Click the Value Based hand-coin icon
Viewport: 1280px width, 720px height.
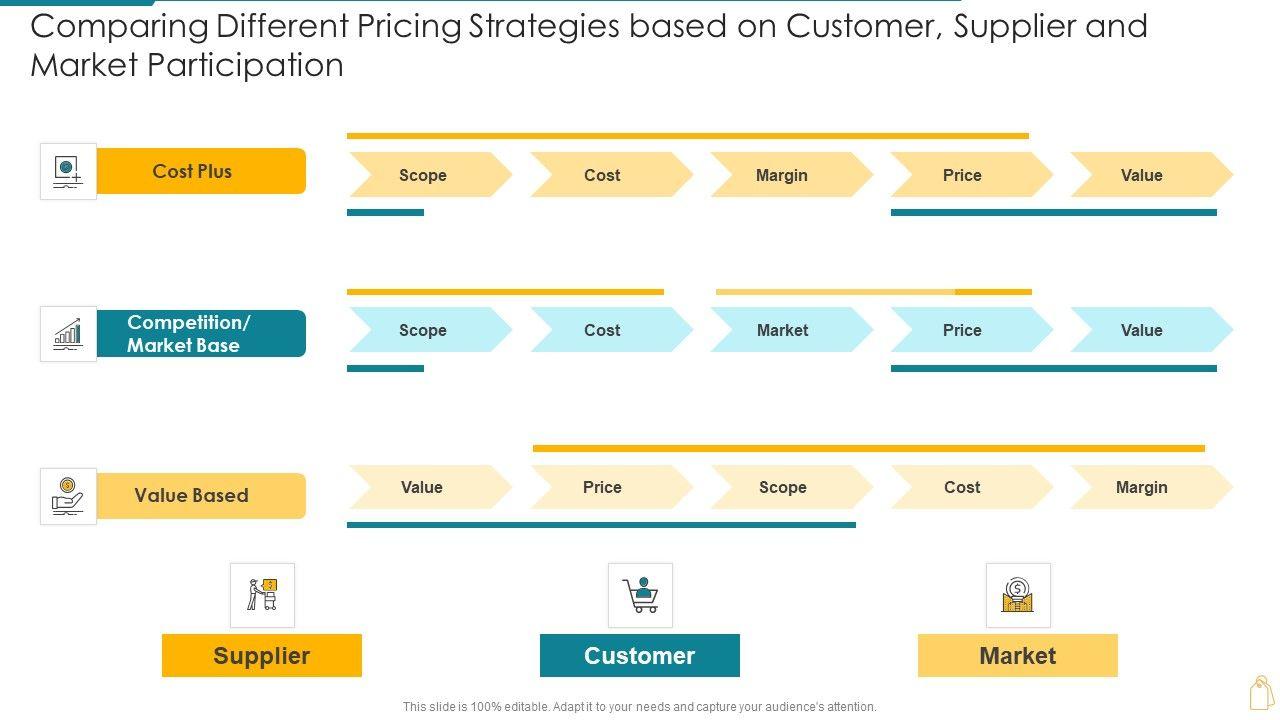point(68,495)
